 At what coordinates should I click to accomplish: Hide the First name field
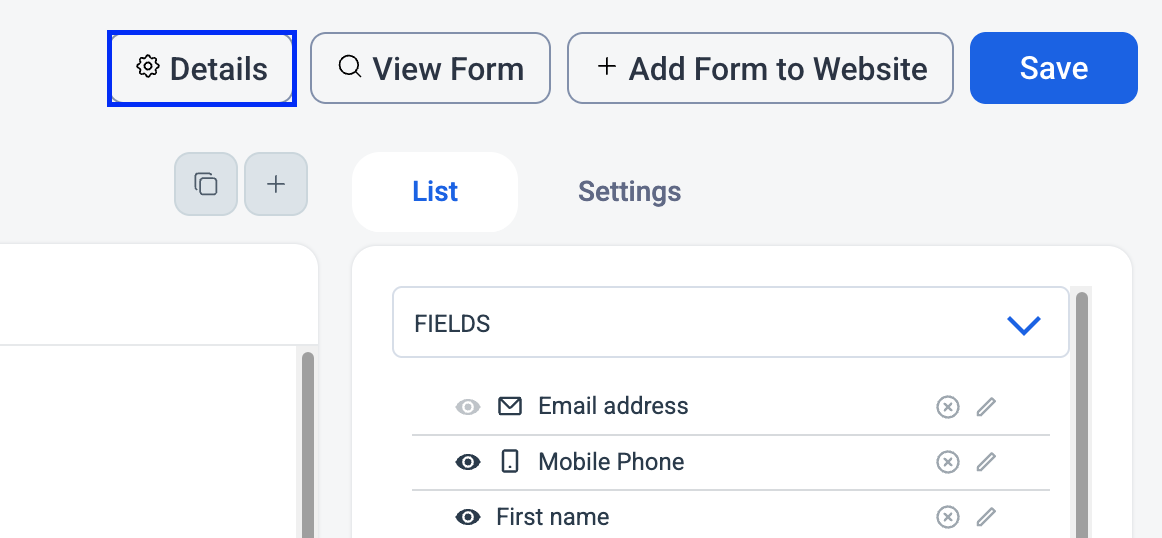[468, 517]
